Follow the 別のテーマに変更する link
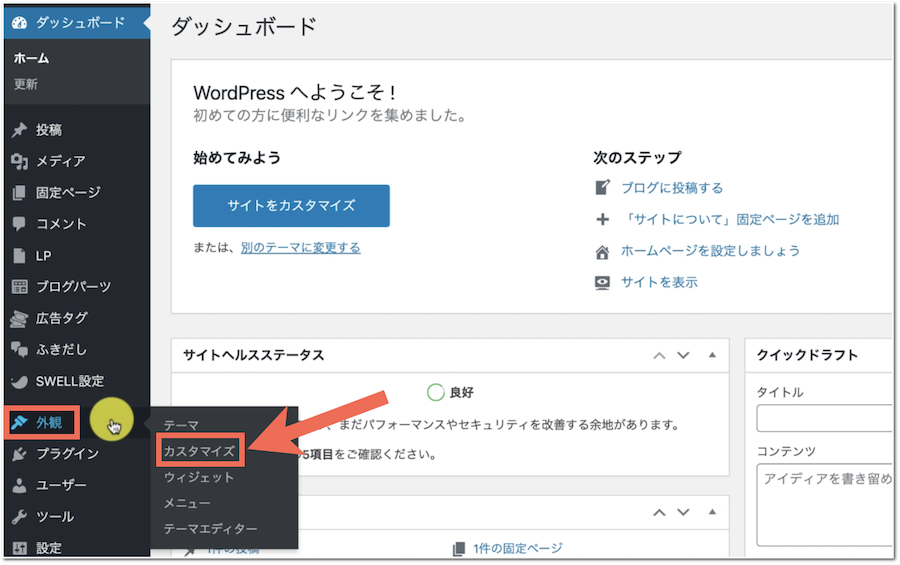The image size is (900, 565). [300, 247]
